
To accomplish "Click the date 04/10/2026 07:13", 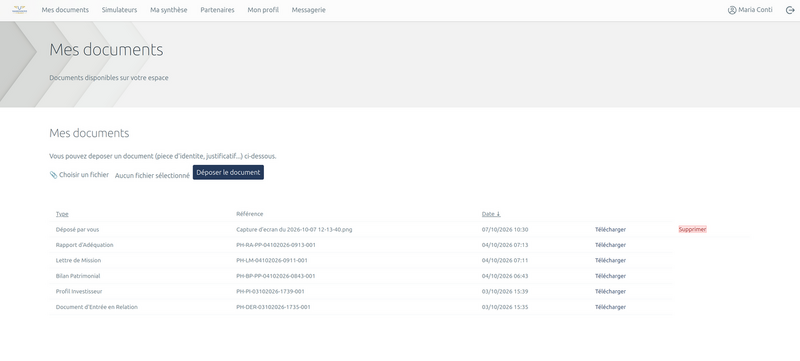I will (x=505, y=245).
